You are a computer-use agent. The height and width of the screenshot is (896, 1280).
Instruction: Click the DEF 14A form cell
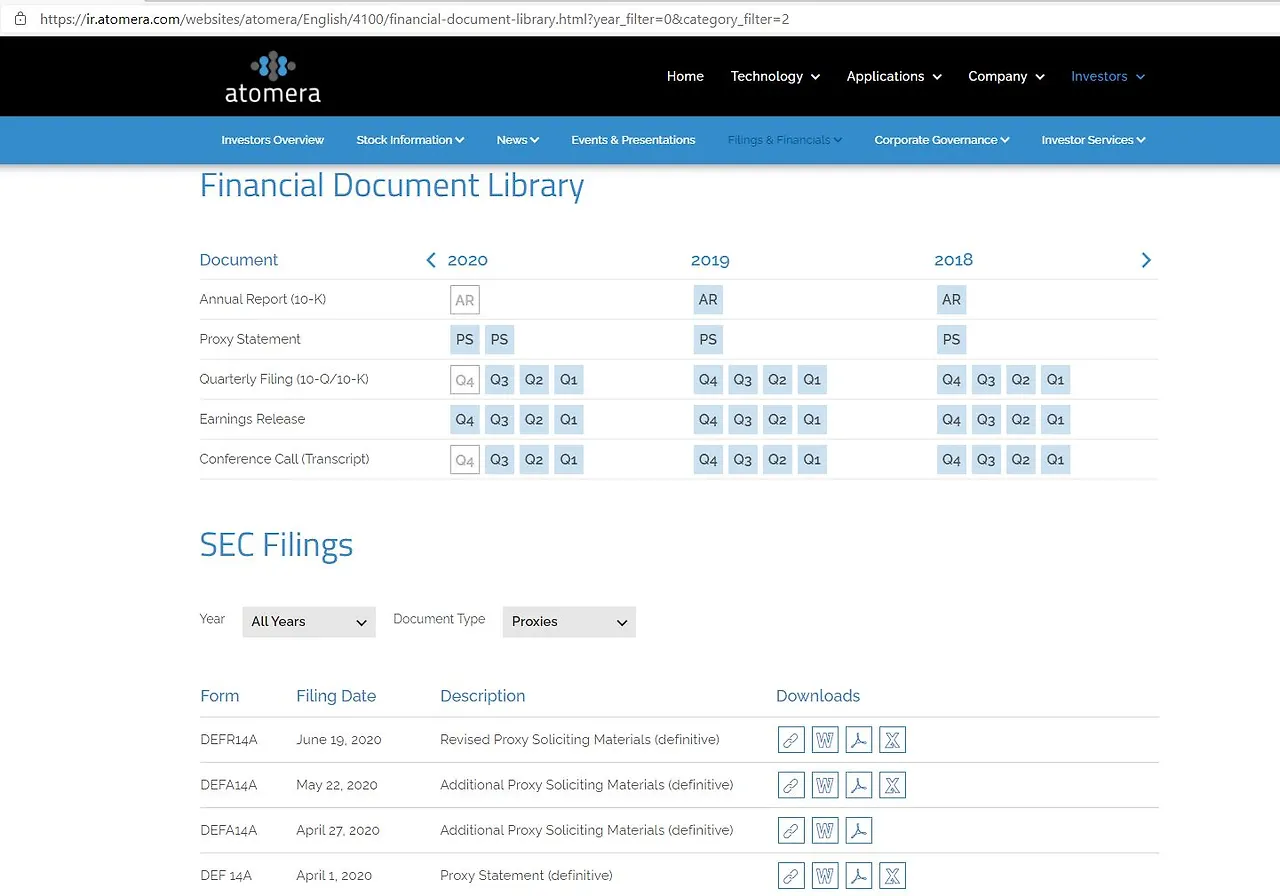tap(226, 876)
